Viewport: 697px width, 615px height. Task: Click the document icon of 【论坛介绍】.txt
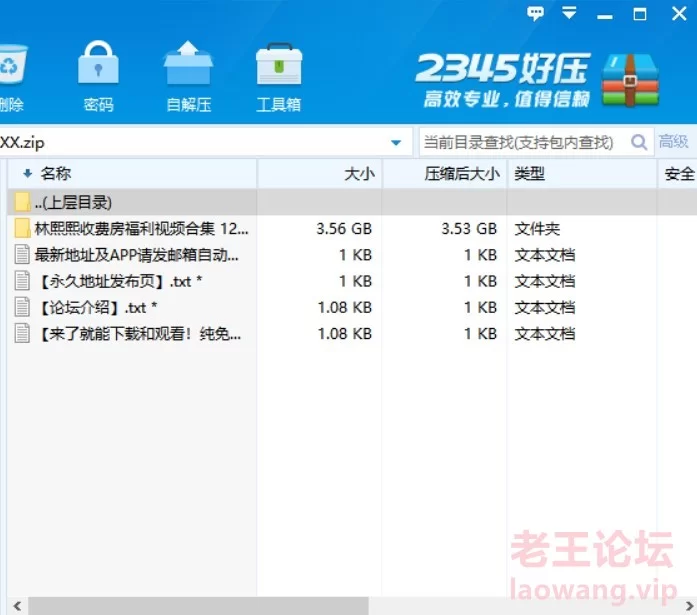point(22,307)
